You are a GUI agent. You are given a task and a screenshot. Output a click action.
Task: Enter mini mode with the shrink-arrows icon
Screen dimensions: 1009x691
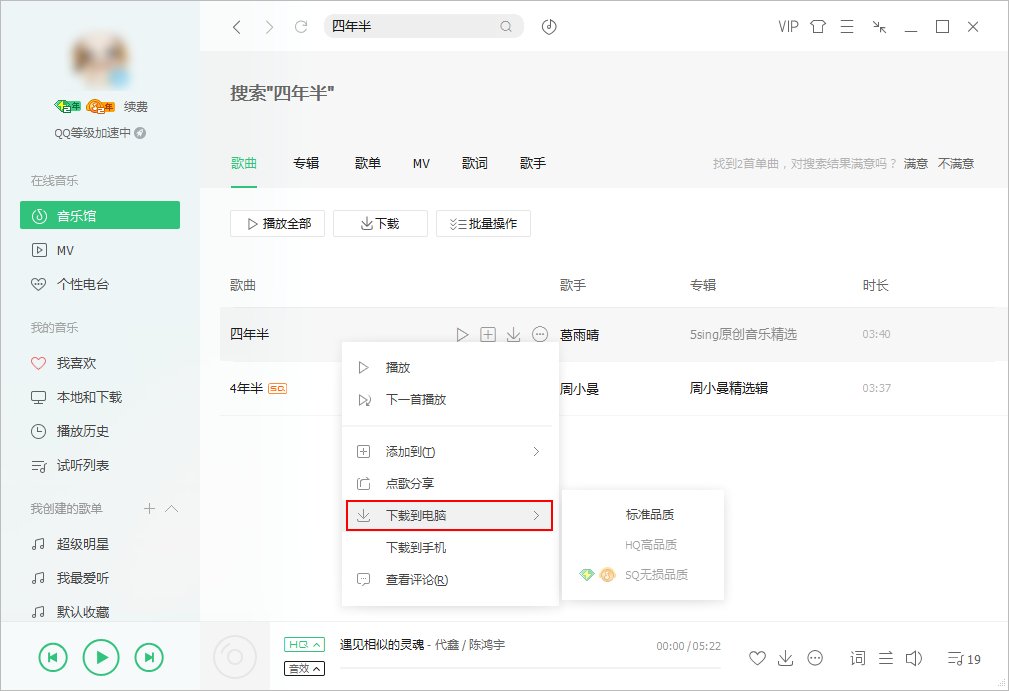[x=879, y=27]
